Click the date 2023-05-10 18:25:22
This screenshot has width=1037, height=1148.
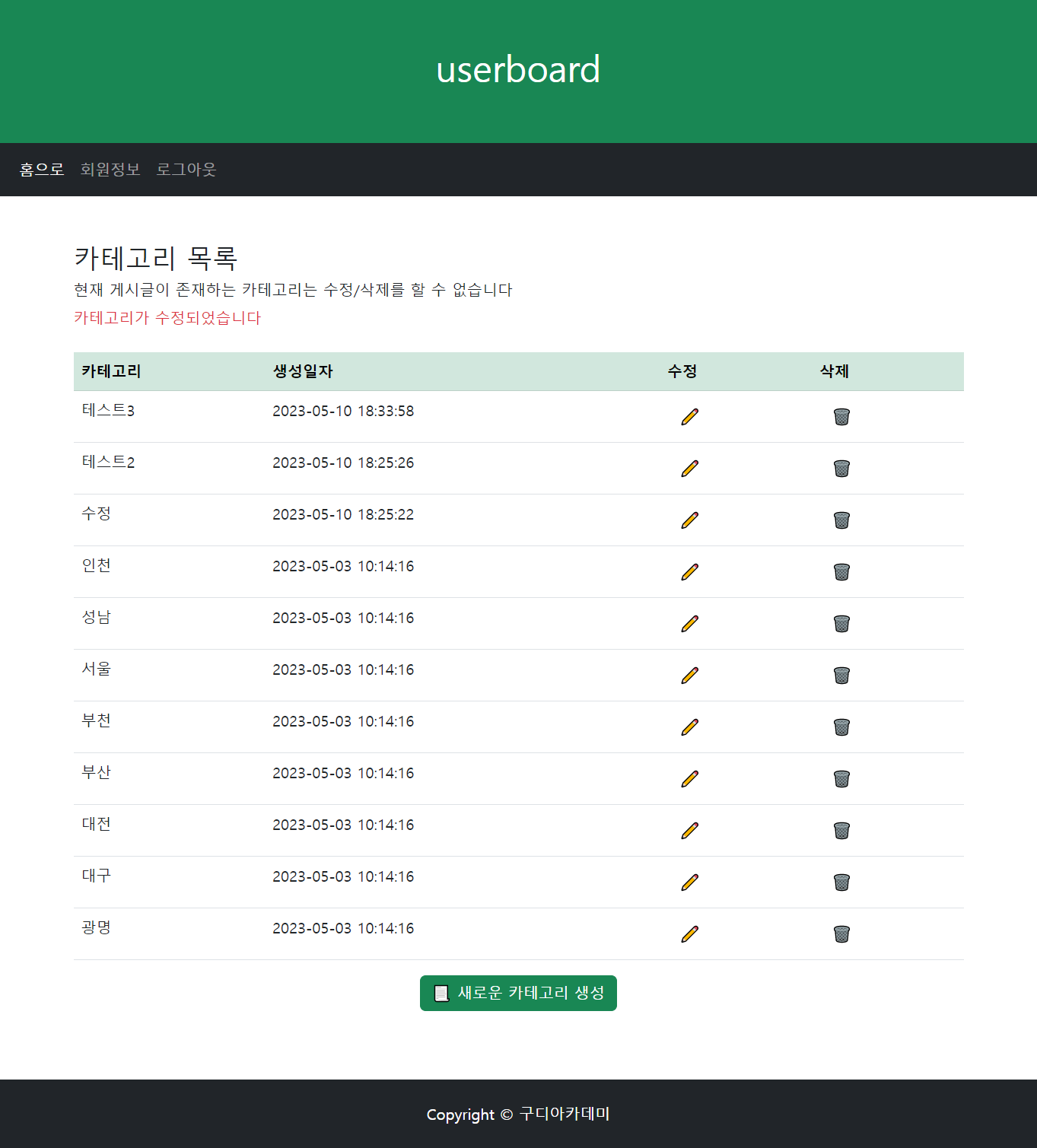coord(343,514)
